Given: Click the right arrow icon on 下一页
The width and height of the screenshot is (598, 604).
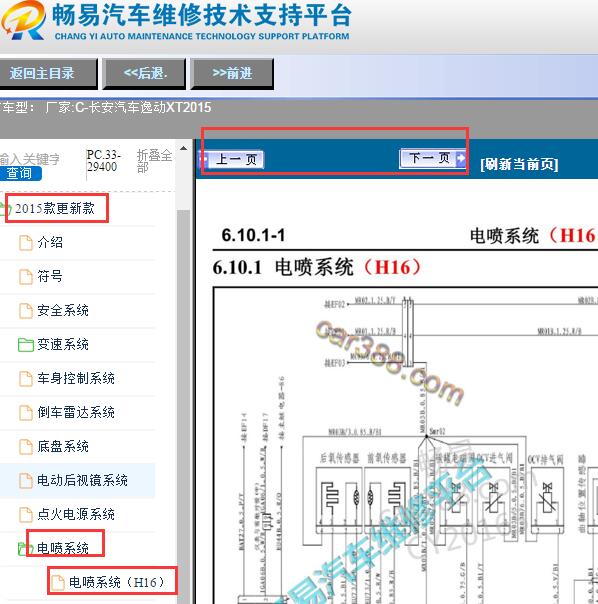Looking at the screenshot, I should click(460, 158).
